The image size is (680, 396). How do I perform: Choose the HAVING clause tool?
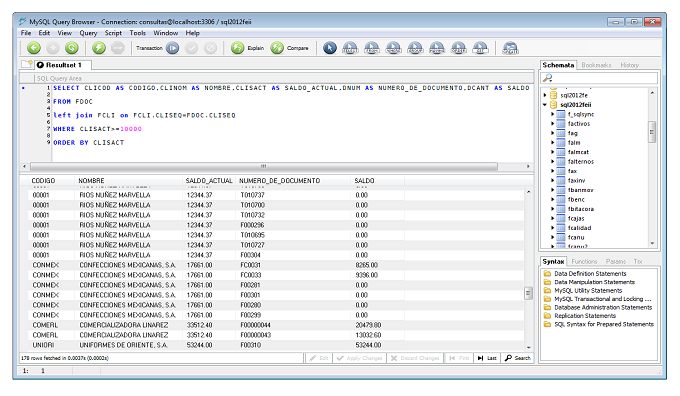click(437, 48)
